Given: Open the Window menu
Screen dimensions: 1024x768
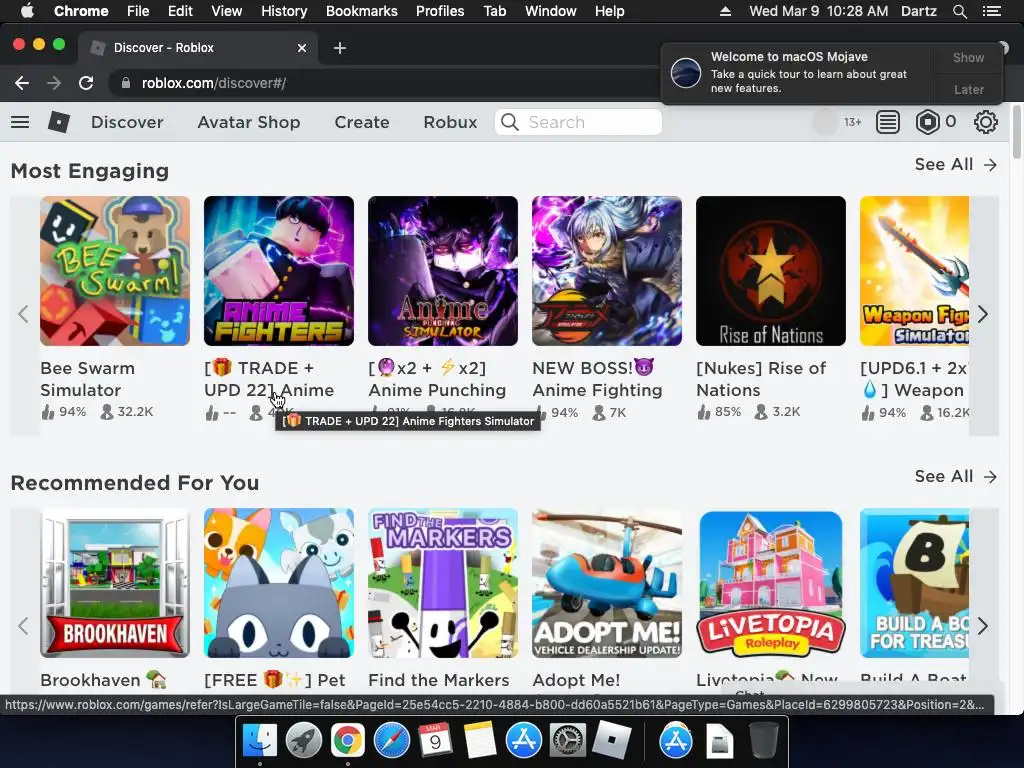Looking at the screenshot, I should [x=551, y=11].
